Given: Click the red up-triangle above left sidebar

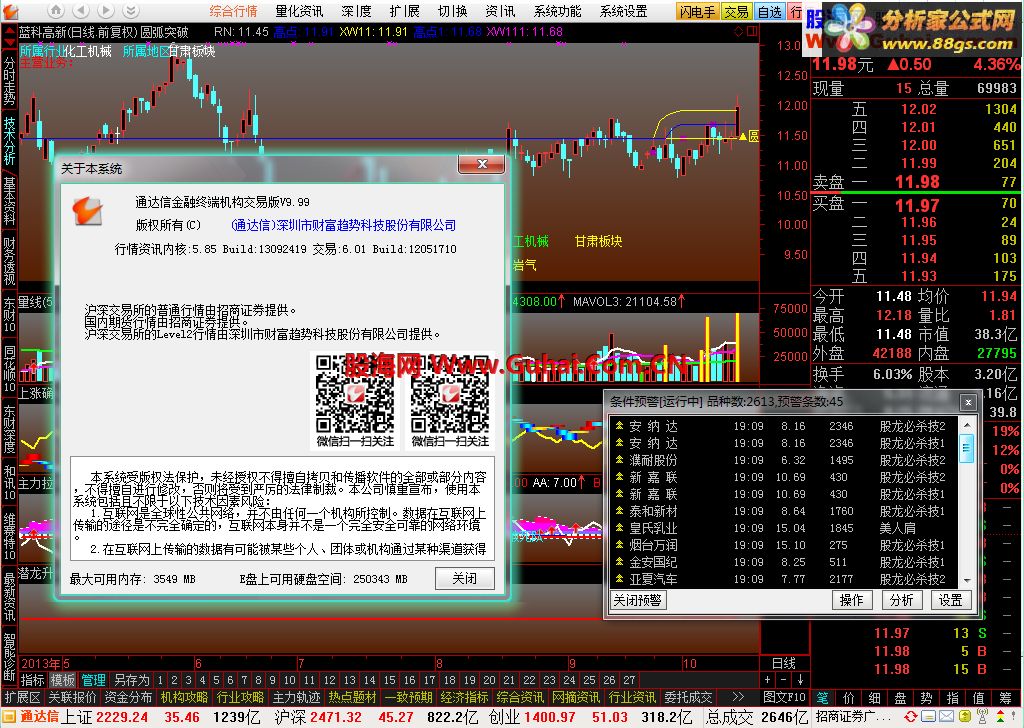Looking at the screenshot, I should [9, 31].
